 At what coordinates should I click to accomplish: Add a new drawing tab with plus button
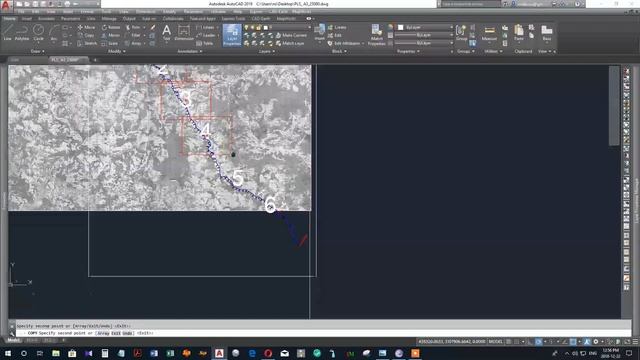[95, 60]
